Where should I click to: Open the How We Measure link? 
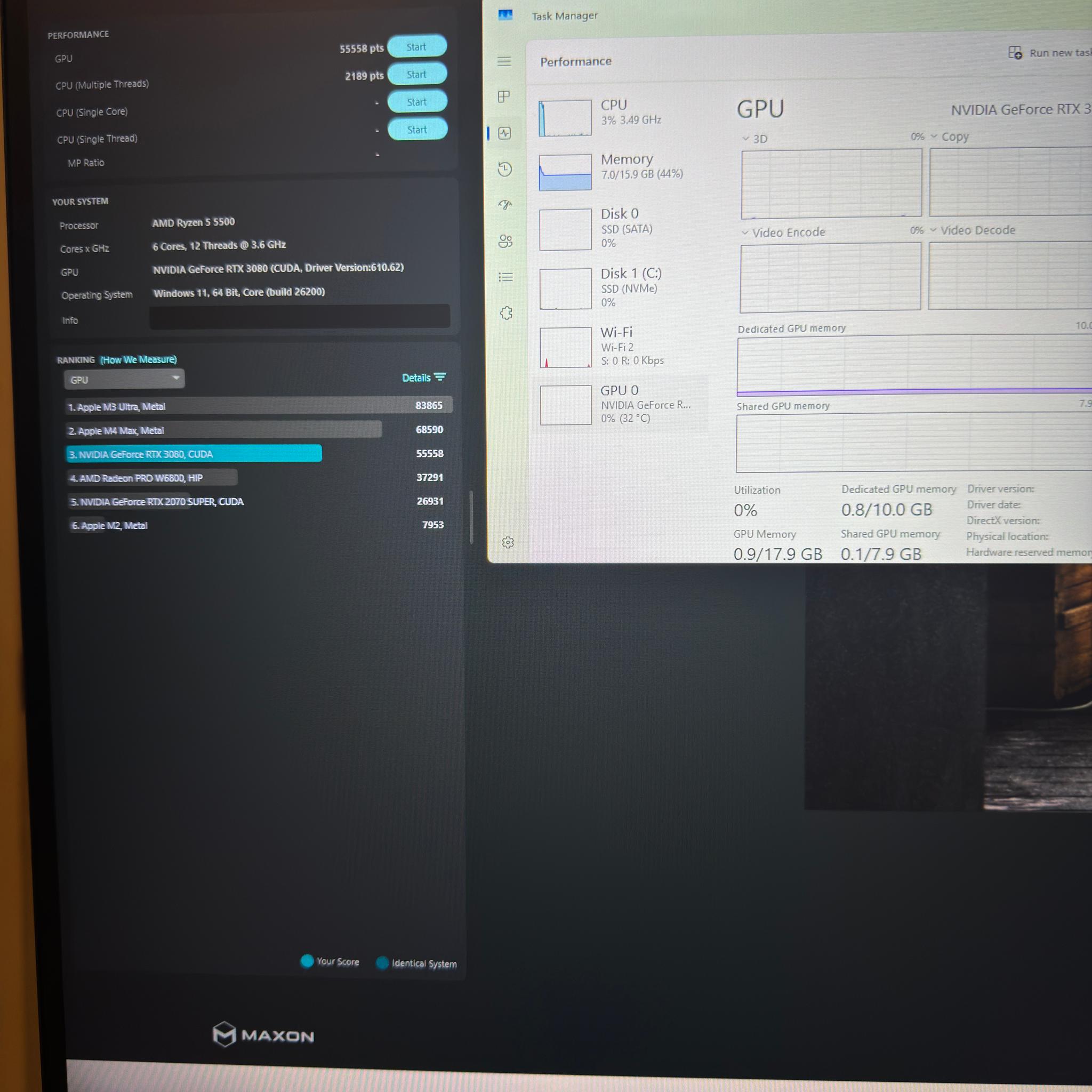[139, 359]
